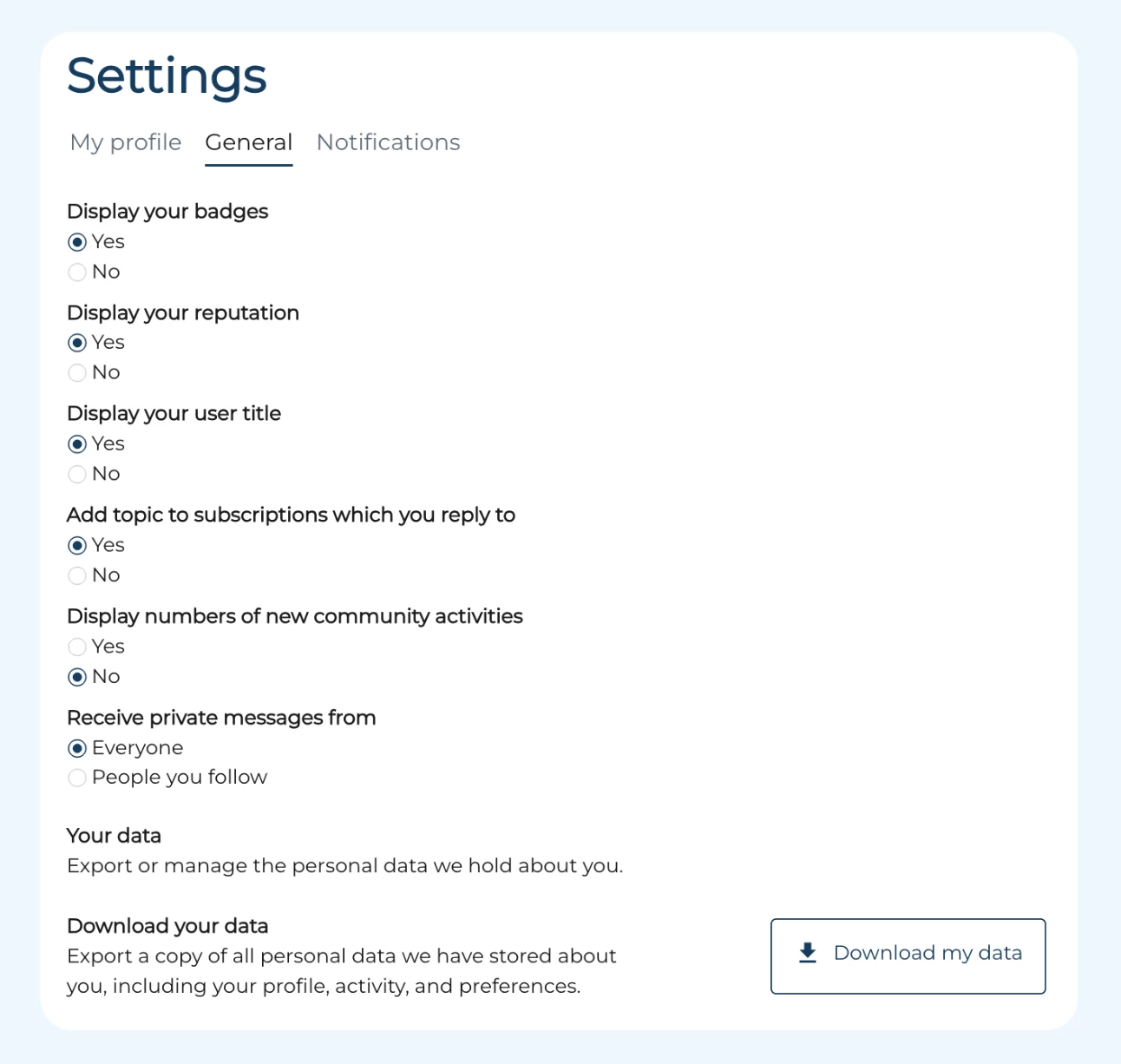This screenshot has width=1121, height=1064.
Task: Limit private messages to People you follow
Action: click(x=77, y=778)
